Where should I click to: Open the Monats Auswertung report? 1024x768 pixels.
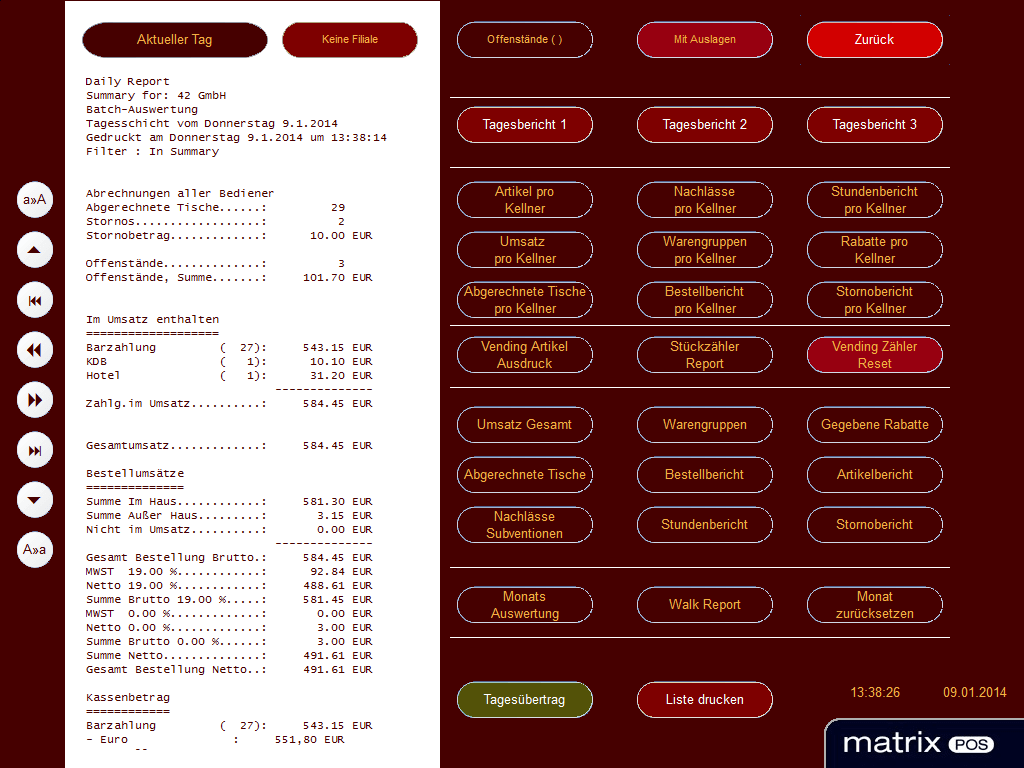525,605
